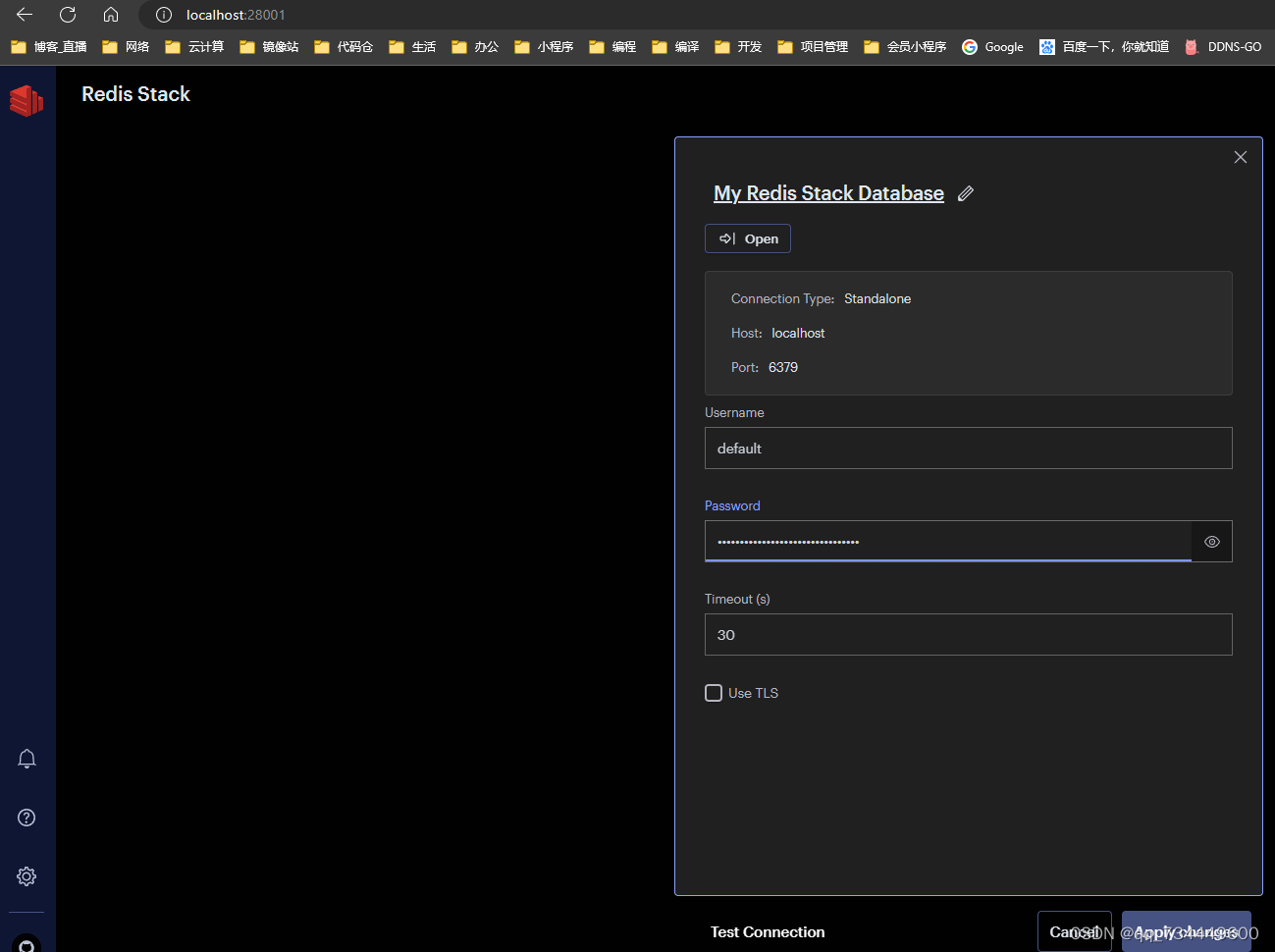
Task: Open the 编程 bookmark folder
Action: coord(613,47)
